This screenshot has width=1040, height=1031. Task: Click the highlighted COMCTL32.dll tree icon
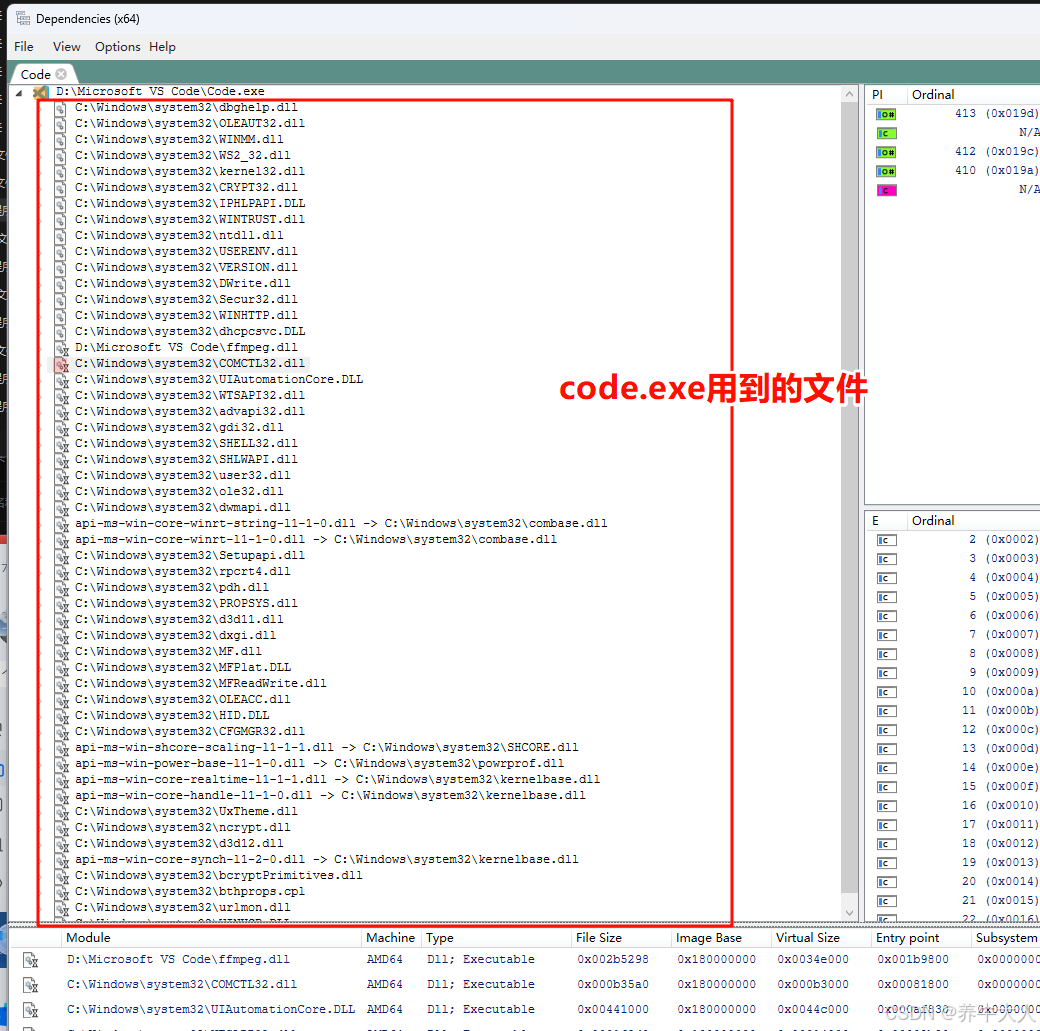pos(62,364)
